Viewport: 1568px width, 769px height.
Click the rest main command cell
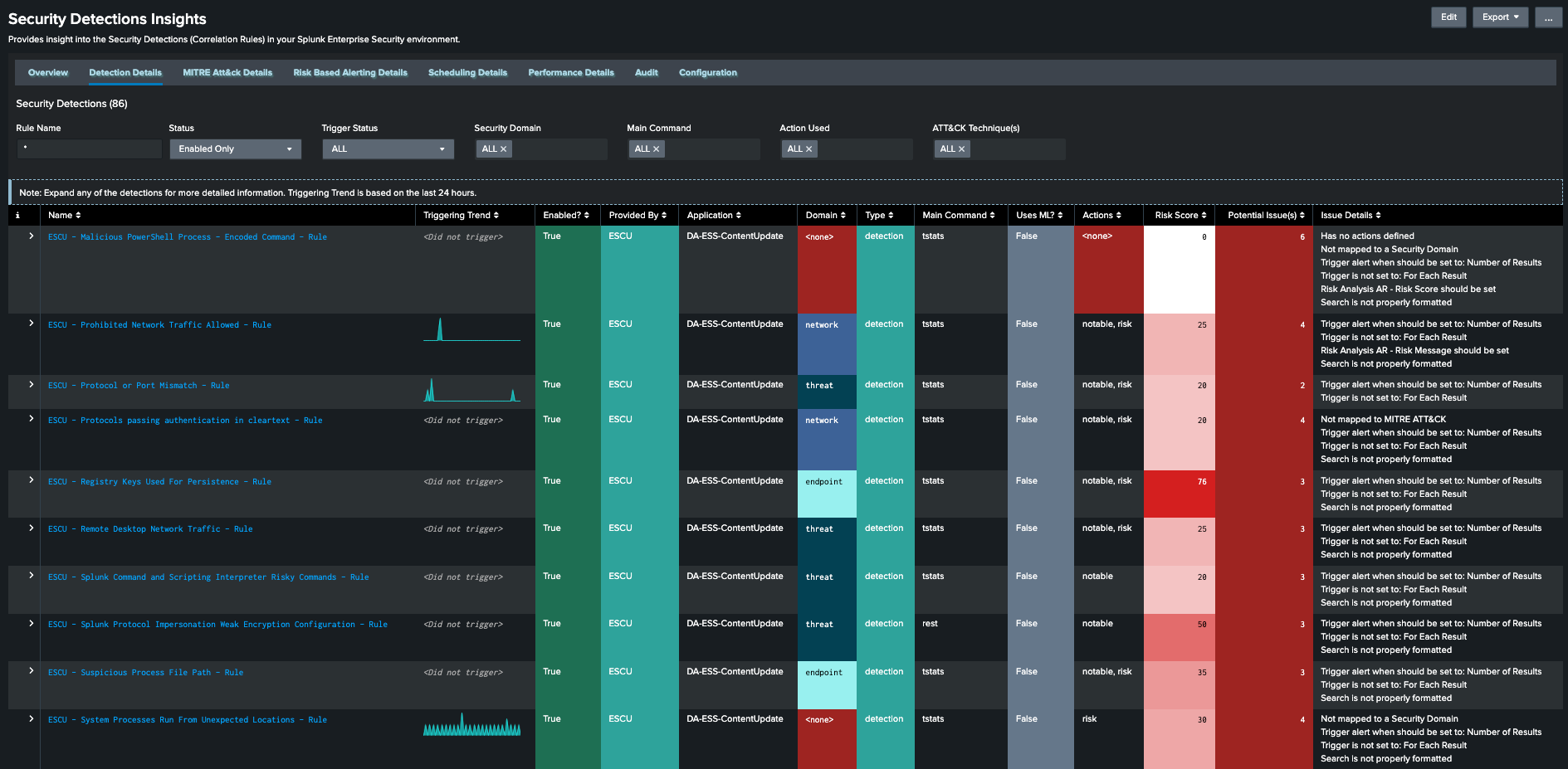pos(960,637)
